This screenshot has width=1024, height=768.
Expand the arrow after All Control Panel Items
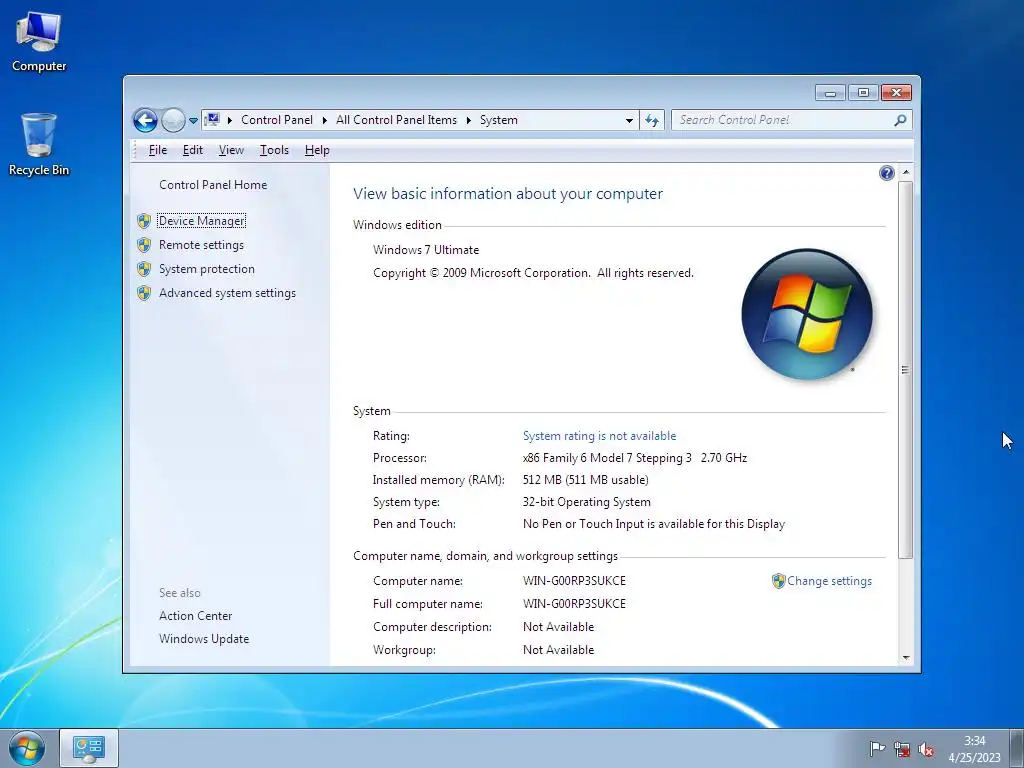[468, 120]
